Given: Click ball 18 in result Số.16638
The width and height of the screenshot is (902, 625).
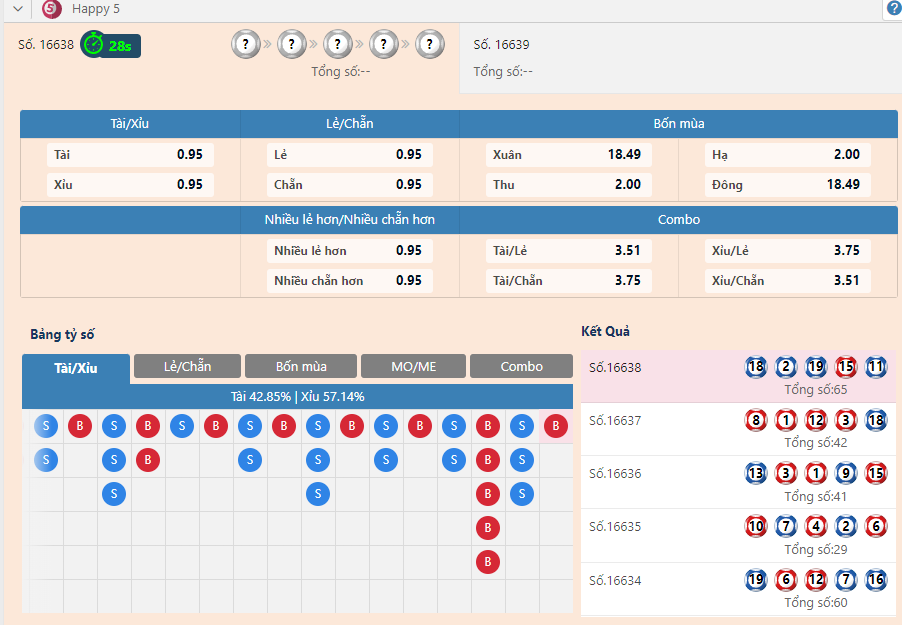Looking at the screenshot, I should click(x=756, y=367).
